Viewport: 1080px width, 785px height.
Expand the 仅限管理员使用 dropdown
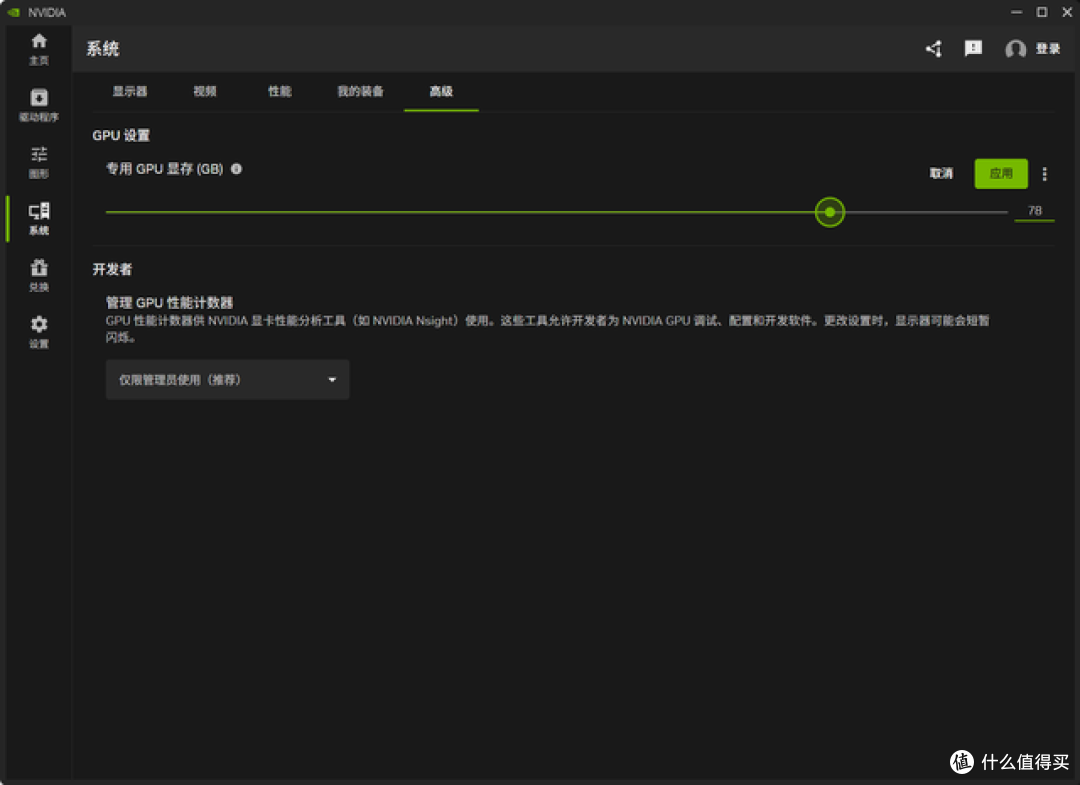tap(227, 379)
